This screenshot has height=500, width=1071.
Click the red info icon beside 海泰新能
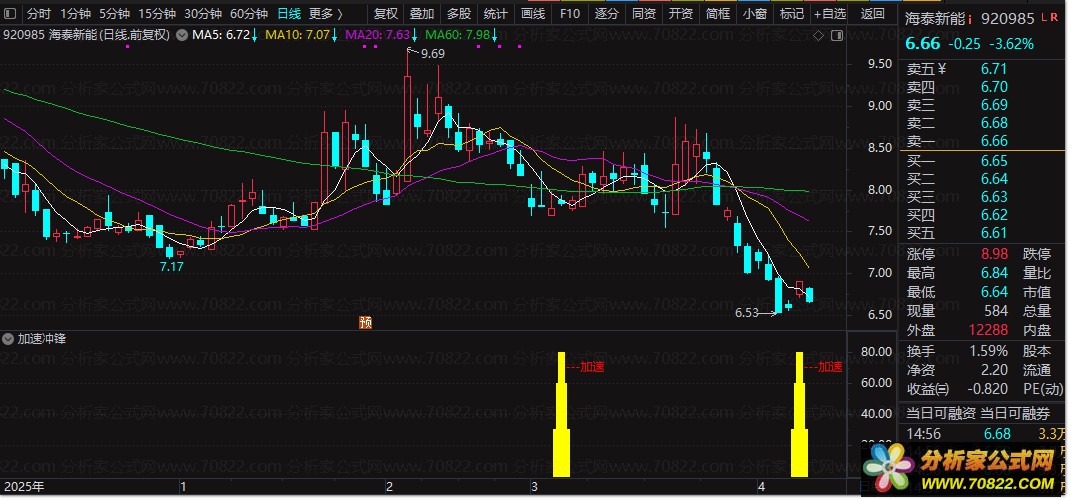[x=970, y=20]
